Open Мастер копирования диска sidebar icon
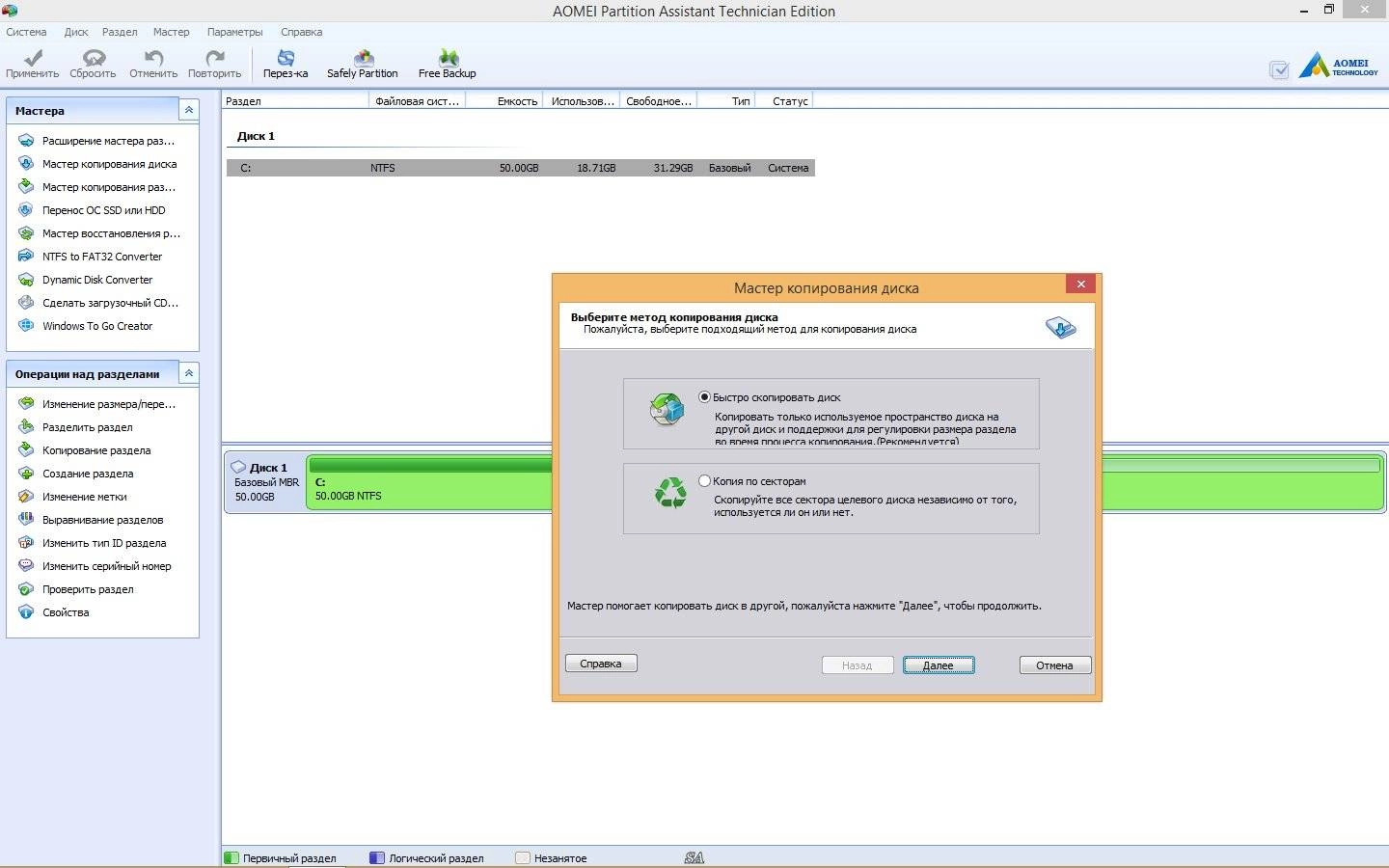The image size is (1389, 868). (26, 164)
